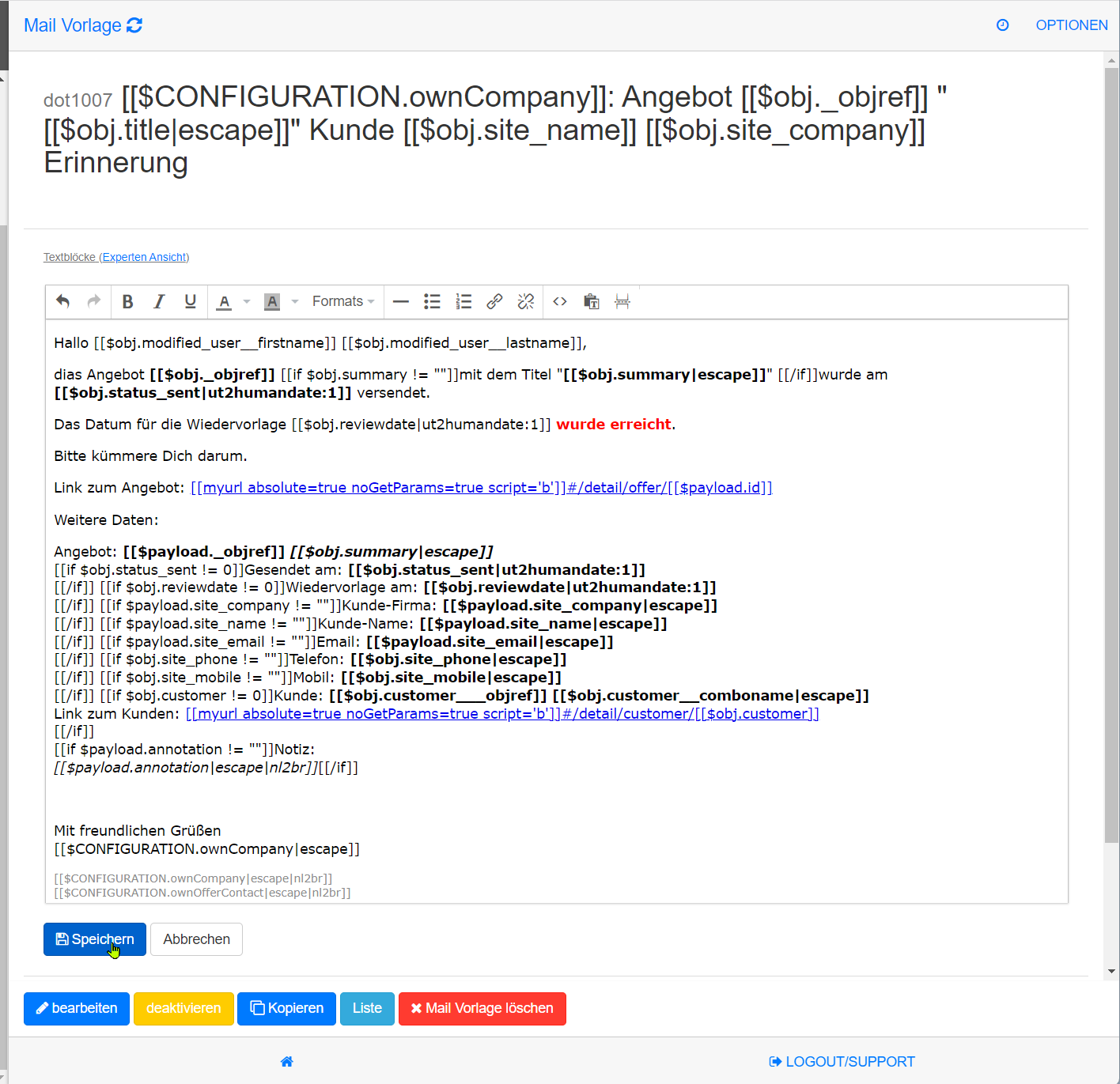The height and width of the screenshot is (1084, 1120).
Task: Open the OPTIONEN menu
Action: [x=1072, y=25]
